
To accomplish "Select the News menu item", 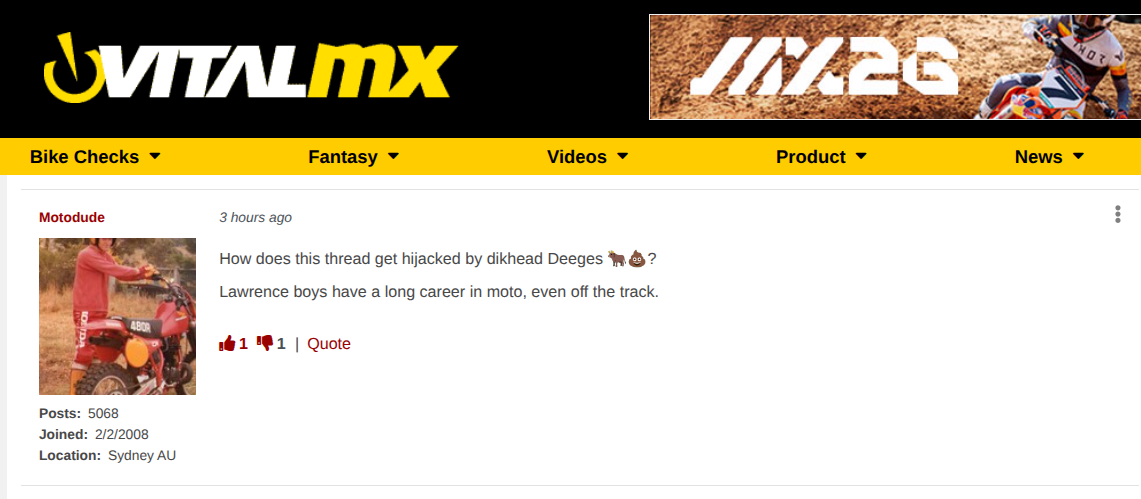I will [1038, 157].
